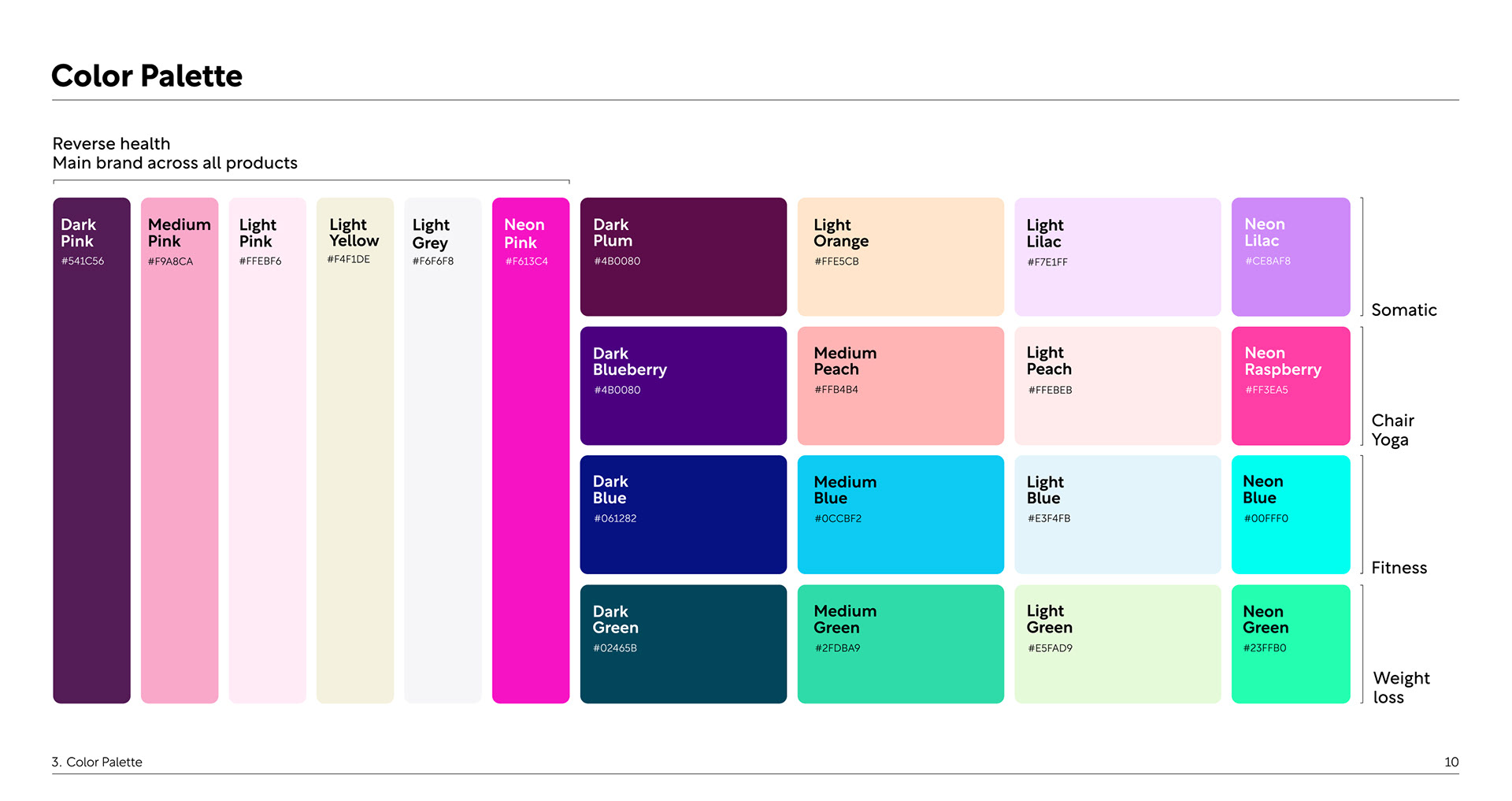The height and width of the screenshot is (801, 1512).
Task: Select the Neon Raspberry #FF3EA5 swatch
Action: tap(1291, 386)
